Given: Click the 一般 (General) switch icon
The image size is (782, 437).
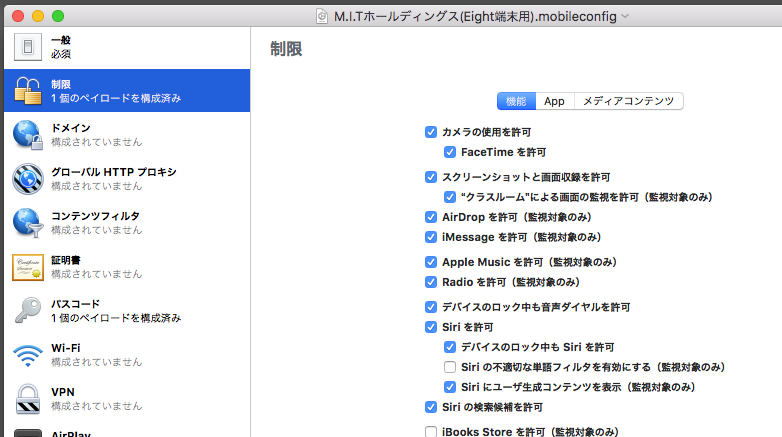Looking at the screenshot, I should point(28,47).
